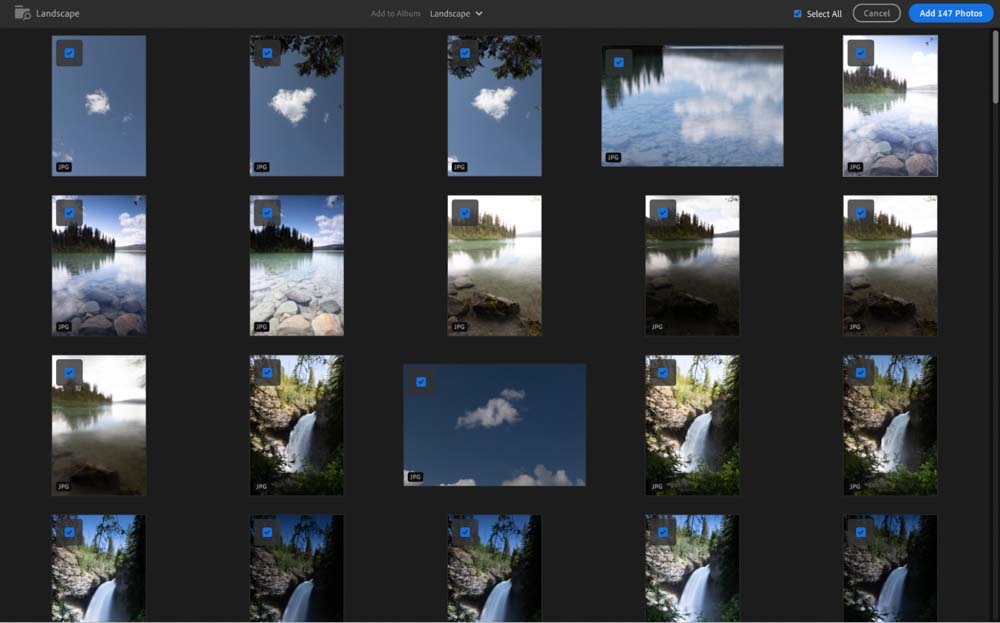This screenshot has width=1000, height=623.
Task: Cancel the photo import
Action: coord(876,13)
